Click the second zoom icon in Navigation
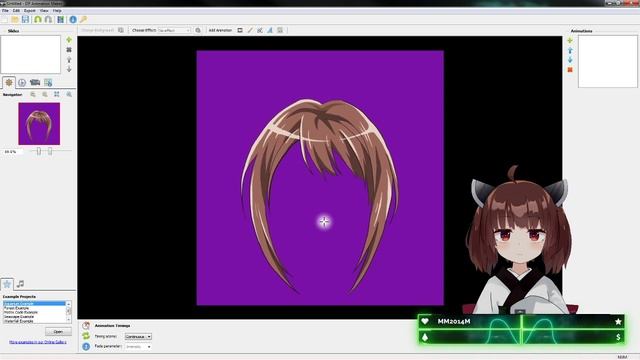 pos(44,94)
